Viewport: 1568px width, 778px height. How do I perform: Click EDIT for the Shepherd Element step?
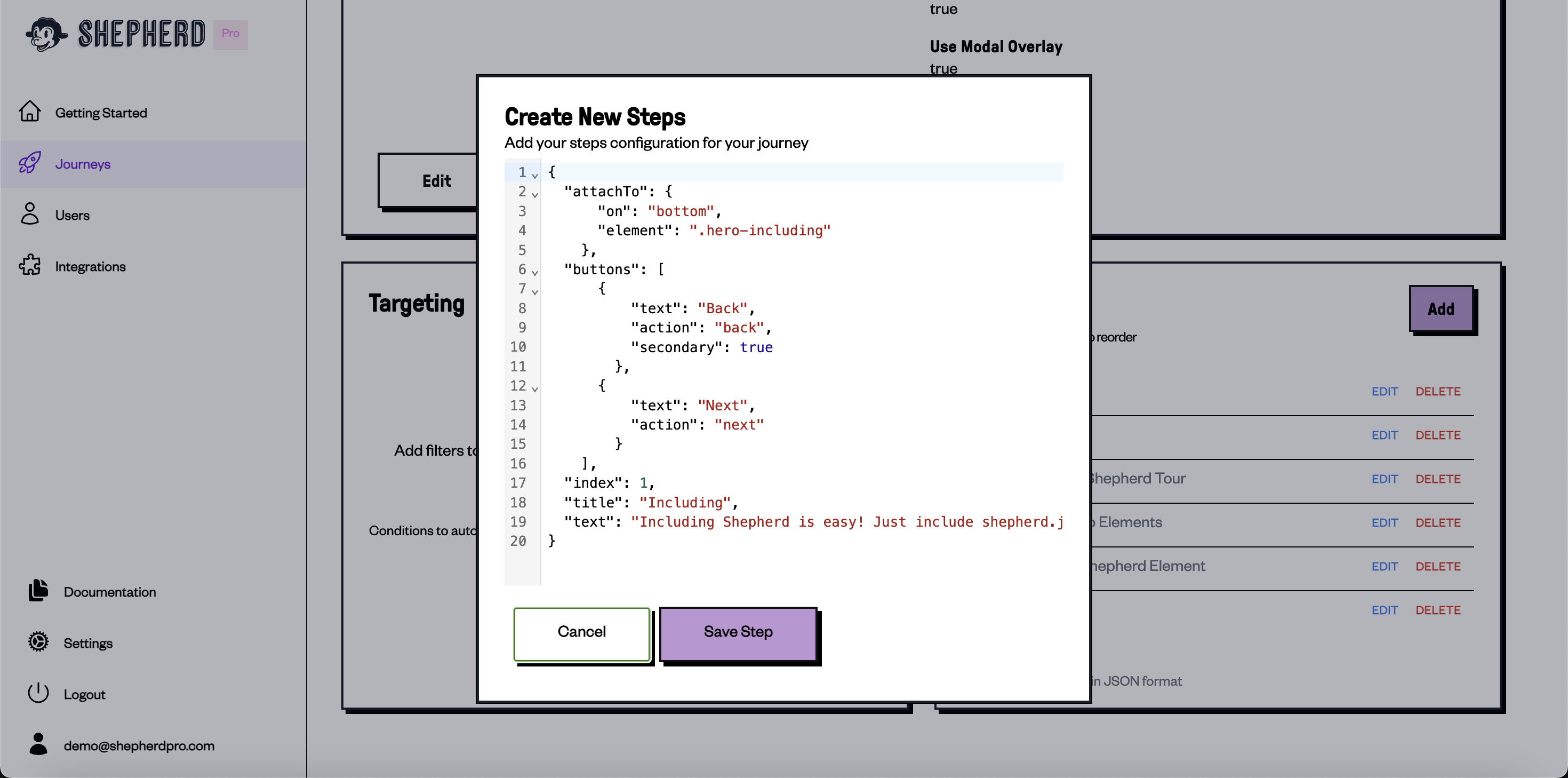click(x=1384, y=567)
